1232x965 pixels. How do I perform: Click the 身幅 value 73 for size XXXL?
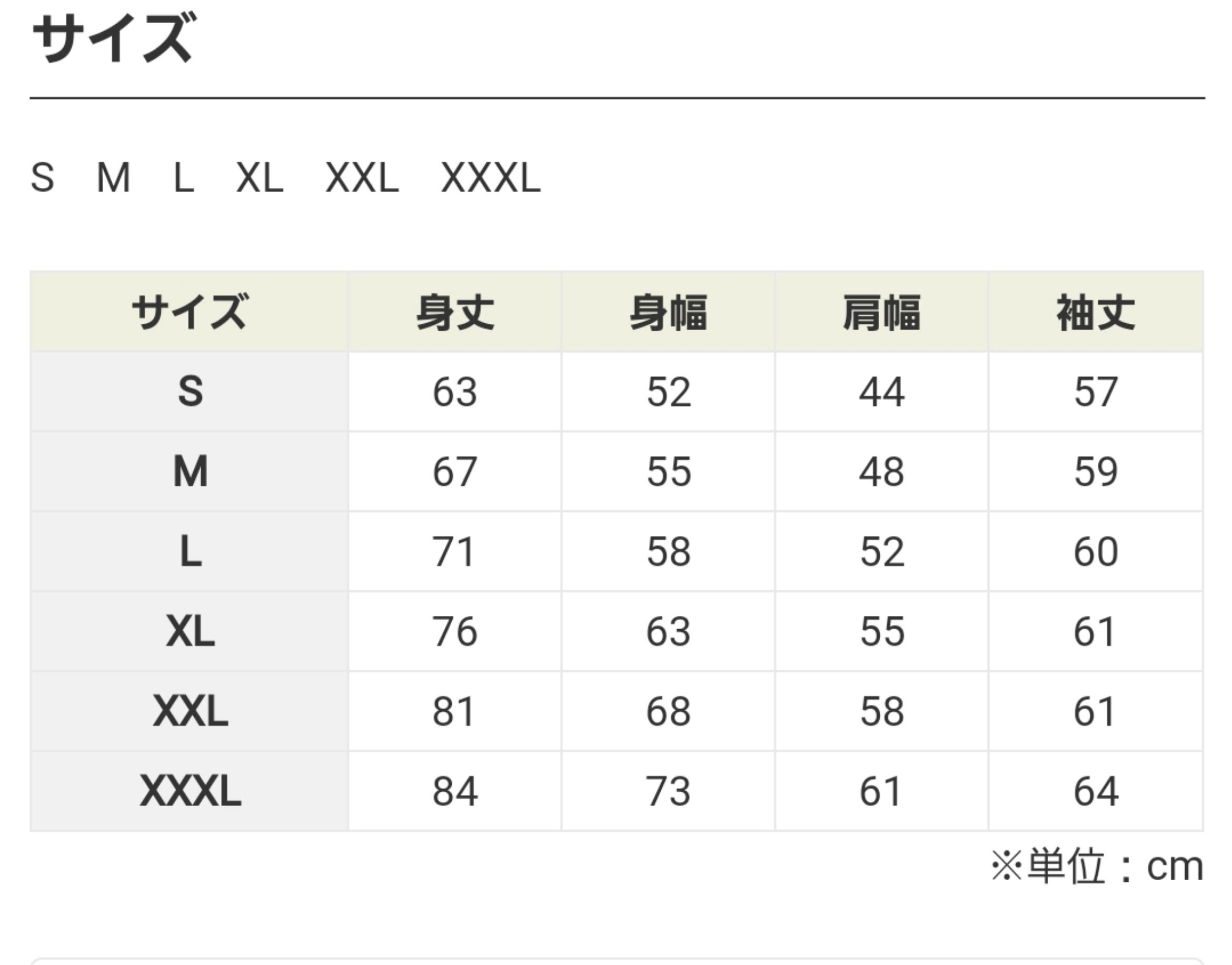tap(668, 791)
